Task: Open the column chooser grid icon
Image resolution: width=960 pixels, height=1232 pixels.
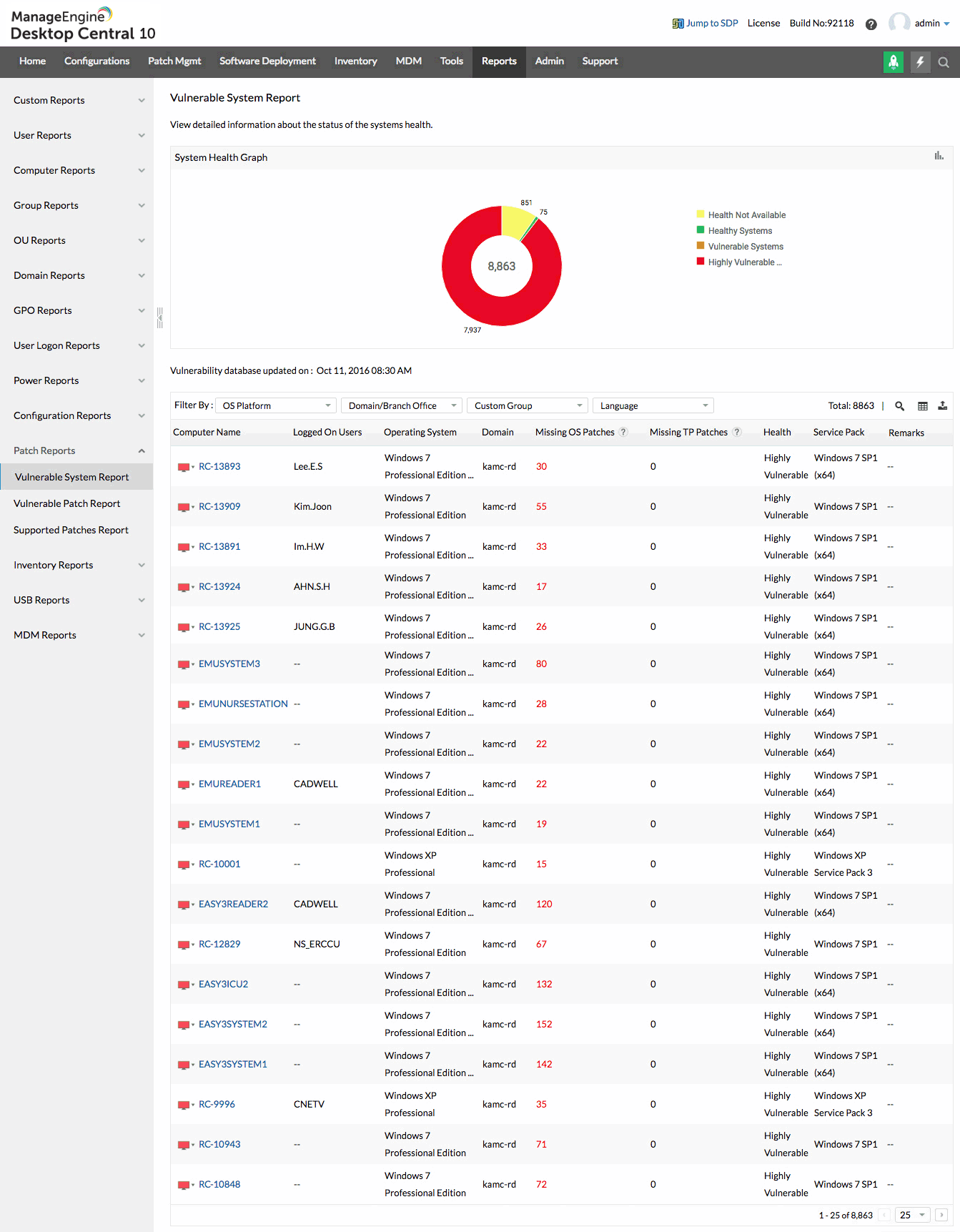Action: click(923, 406)
